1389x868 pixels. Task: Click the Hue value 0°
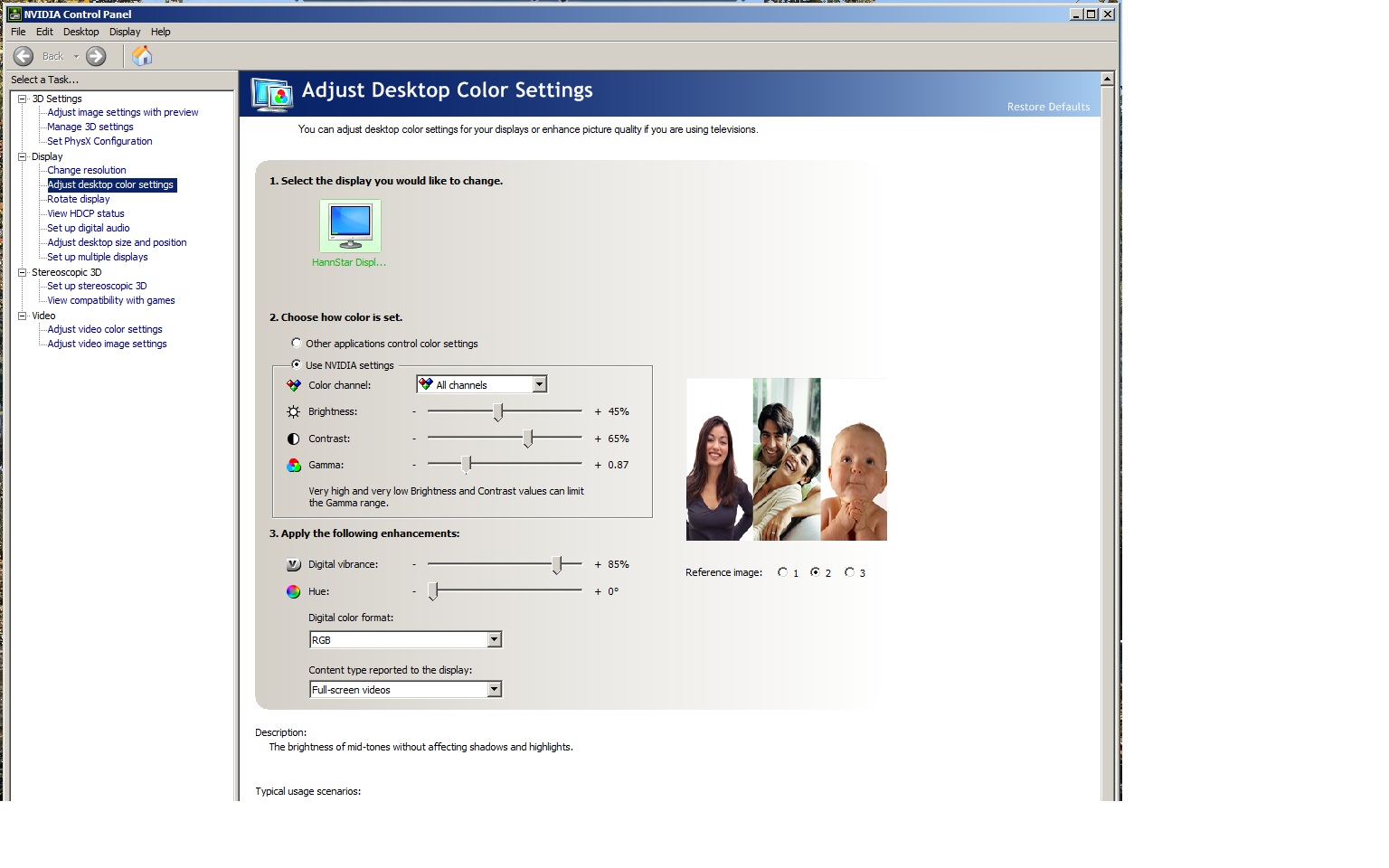click(613, 591)
